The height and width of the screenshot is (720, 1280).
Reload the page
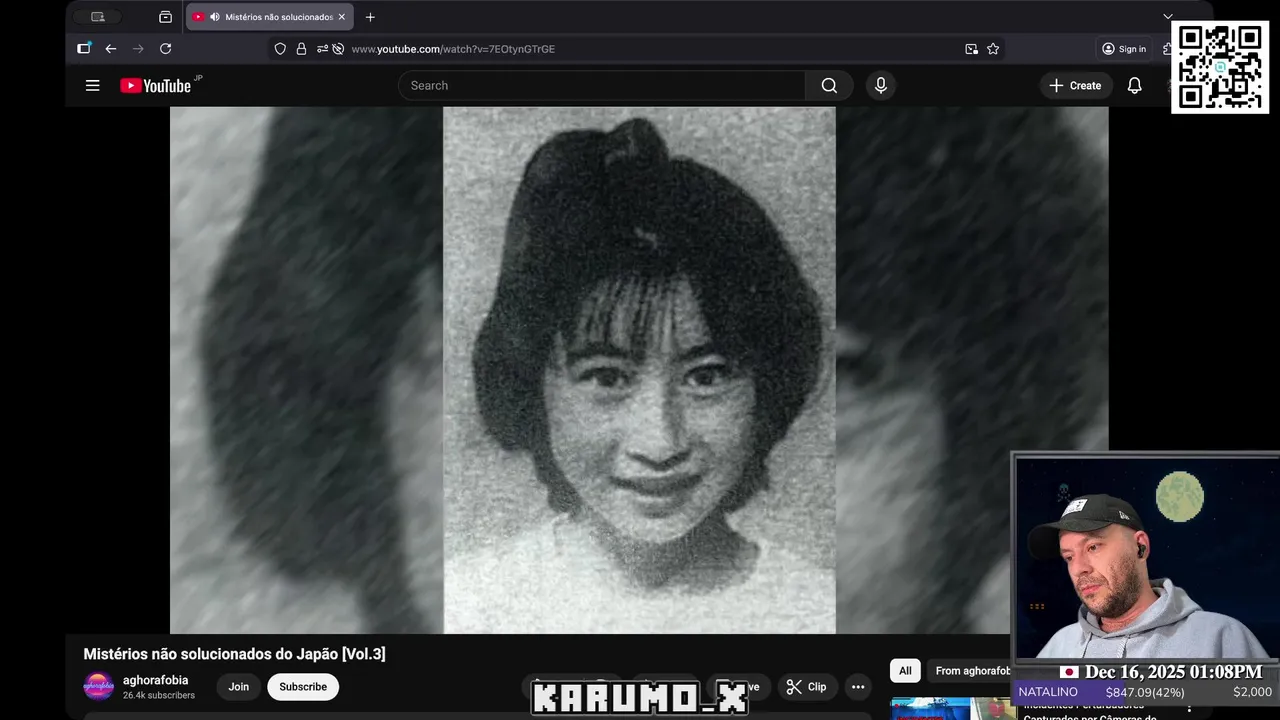pos(165,49)
